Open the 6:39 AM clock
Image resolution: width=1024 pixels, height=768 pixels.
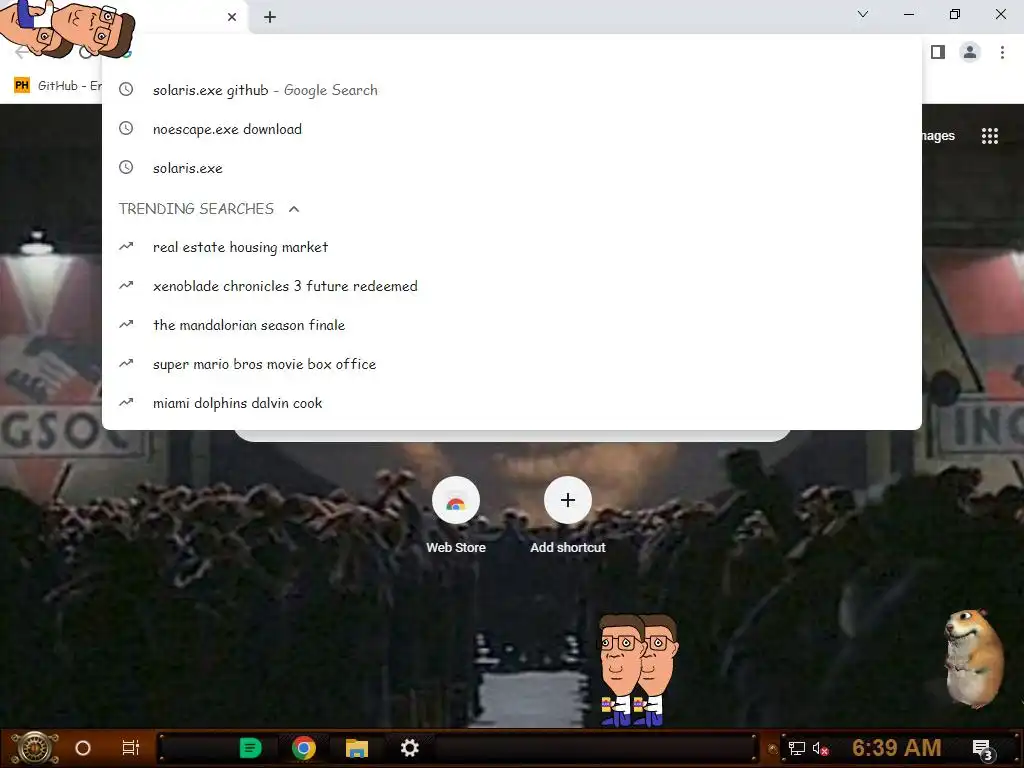tap(897, 748)
